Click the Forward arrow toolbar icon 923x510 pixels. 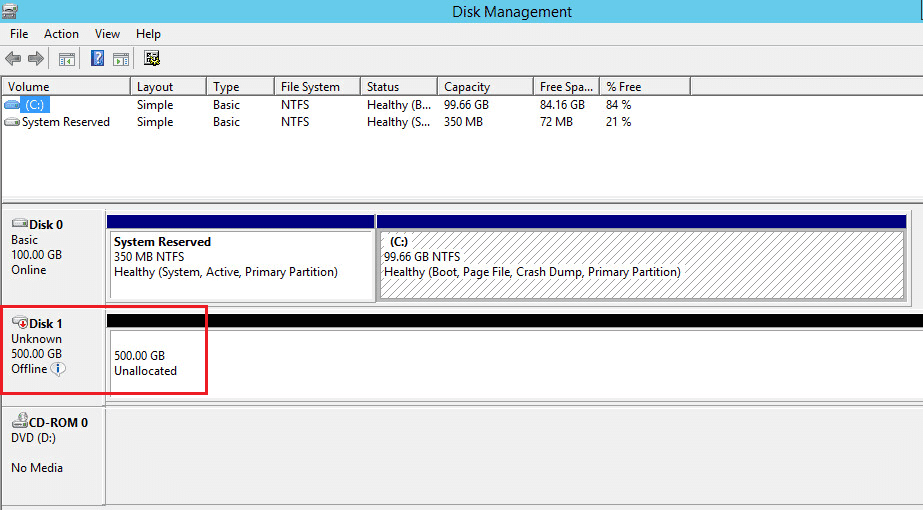36,58
